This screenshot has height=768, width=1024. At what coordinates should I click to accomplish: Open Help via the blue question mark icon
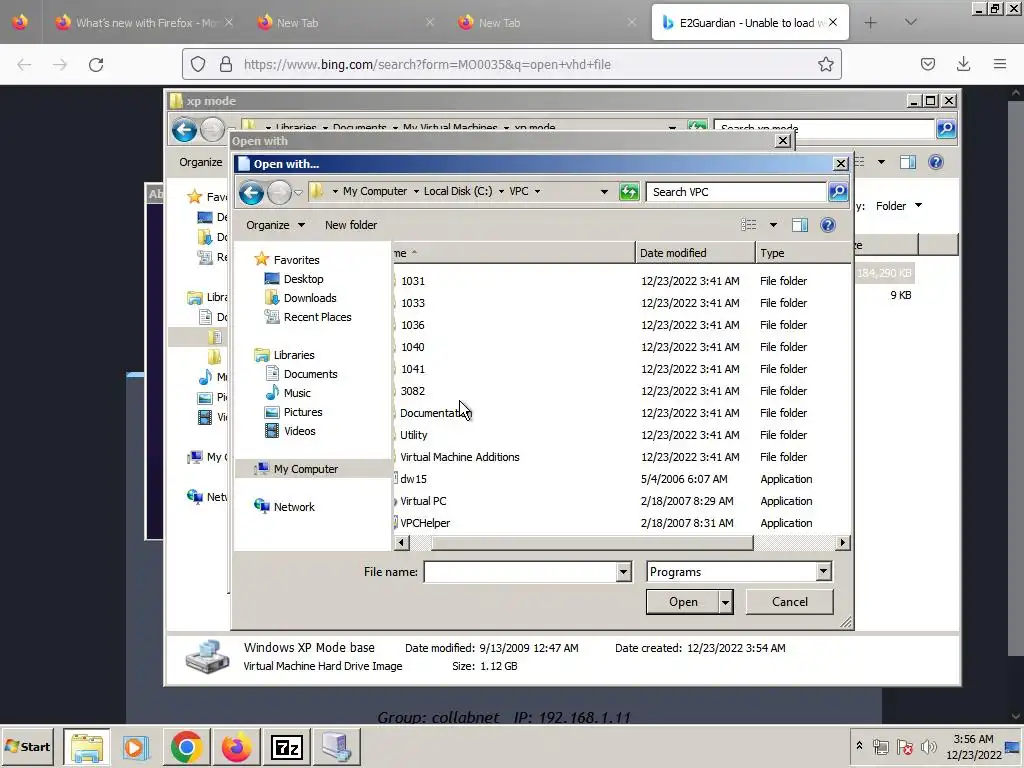827,225
